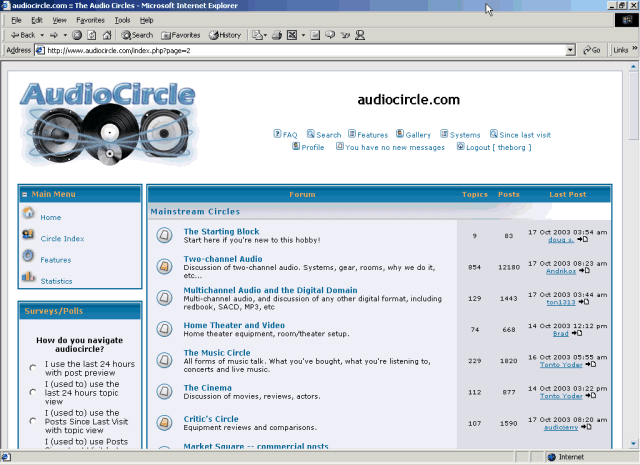The width and height of the screenshot is (640, 465).
Task: Select 'I use the last 24 hours with post preview' radio
Action: (33, 368)
